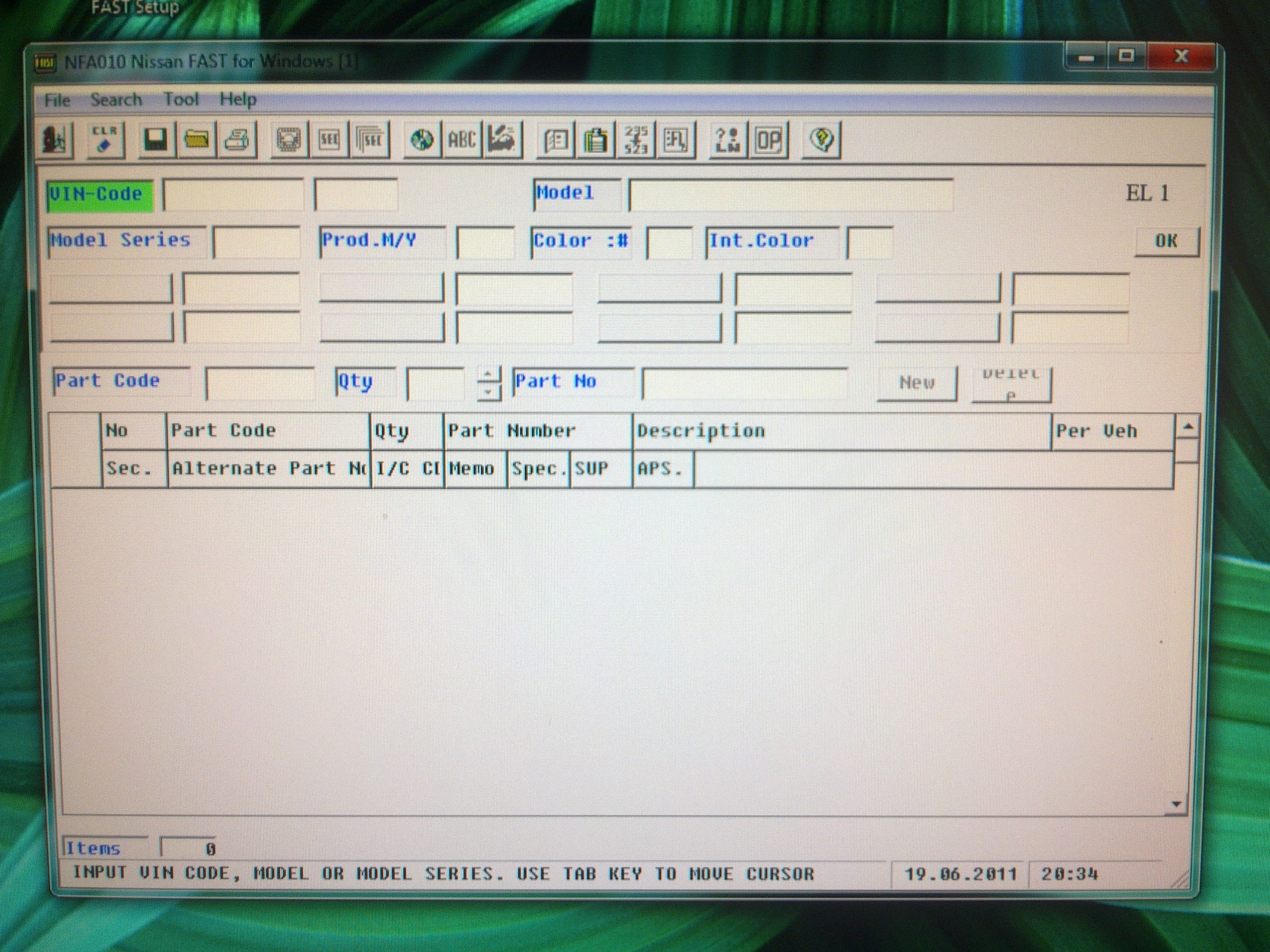Click the Int.Color input field

pos(870,243)
